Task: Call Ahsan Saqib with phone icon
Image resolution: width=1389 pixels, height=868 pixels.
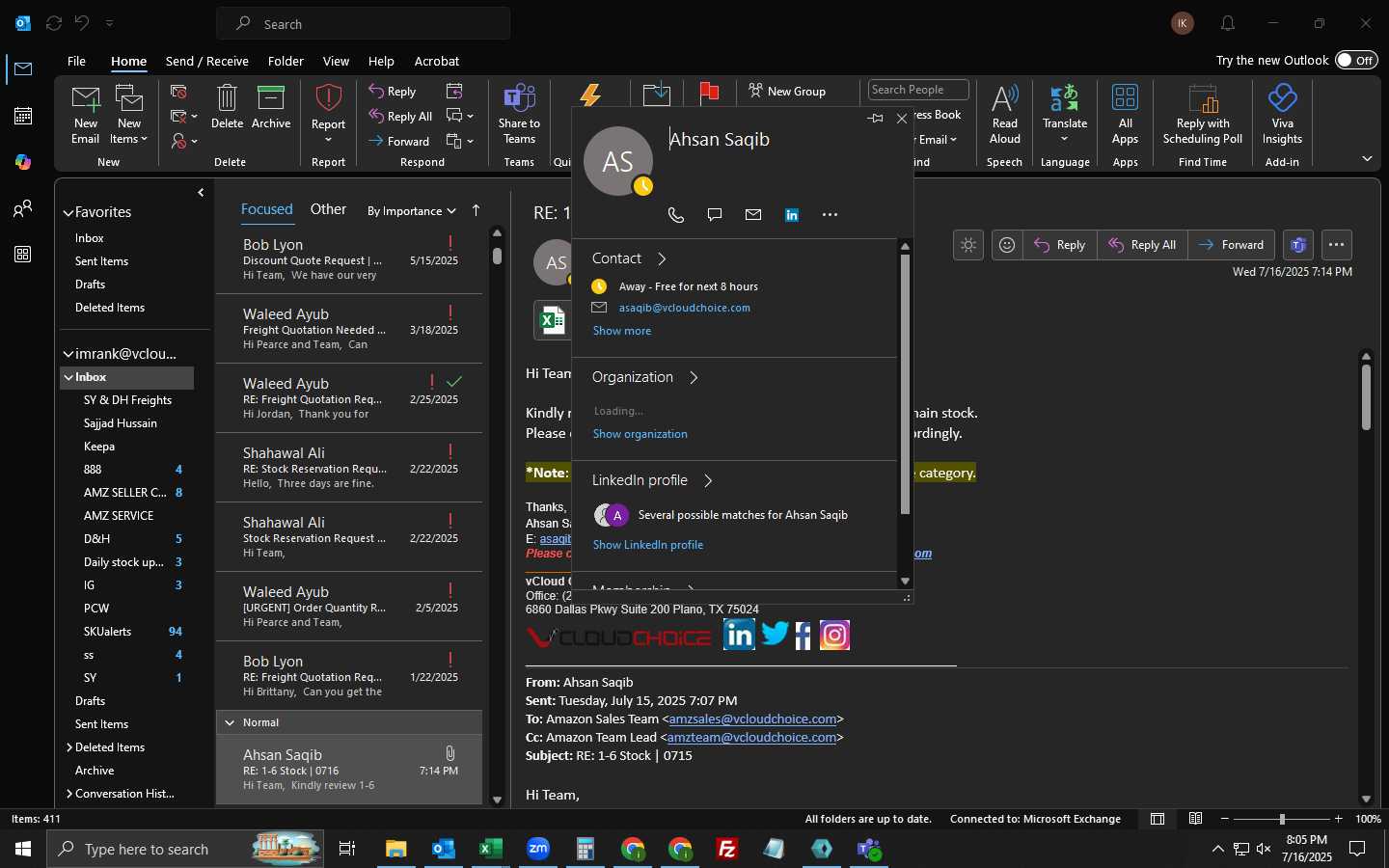Action: click(676, 215)
